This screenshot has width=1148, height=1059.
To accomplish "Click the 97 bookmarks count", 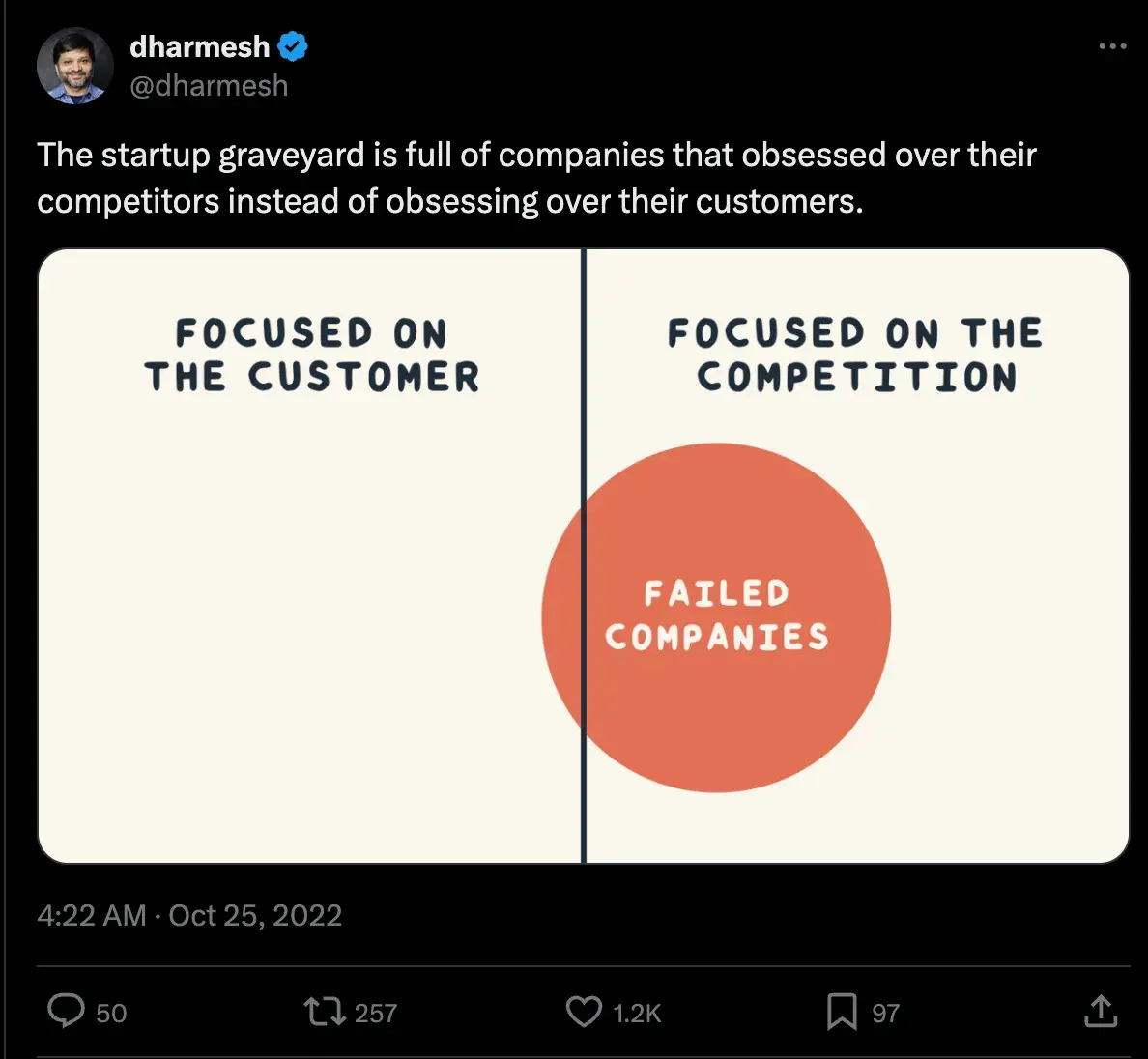I will (x=885, y=1013).
